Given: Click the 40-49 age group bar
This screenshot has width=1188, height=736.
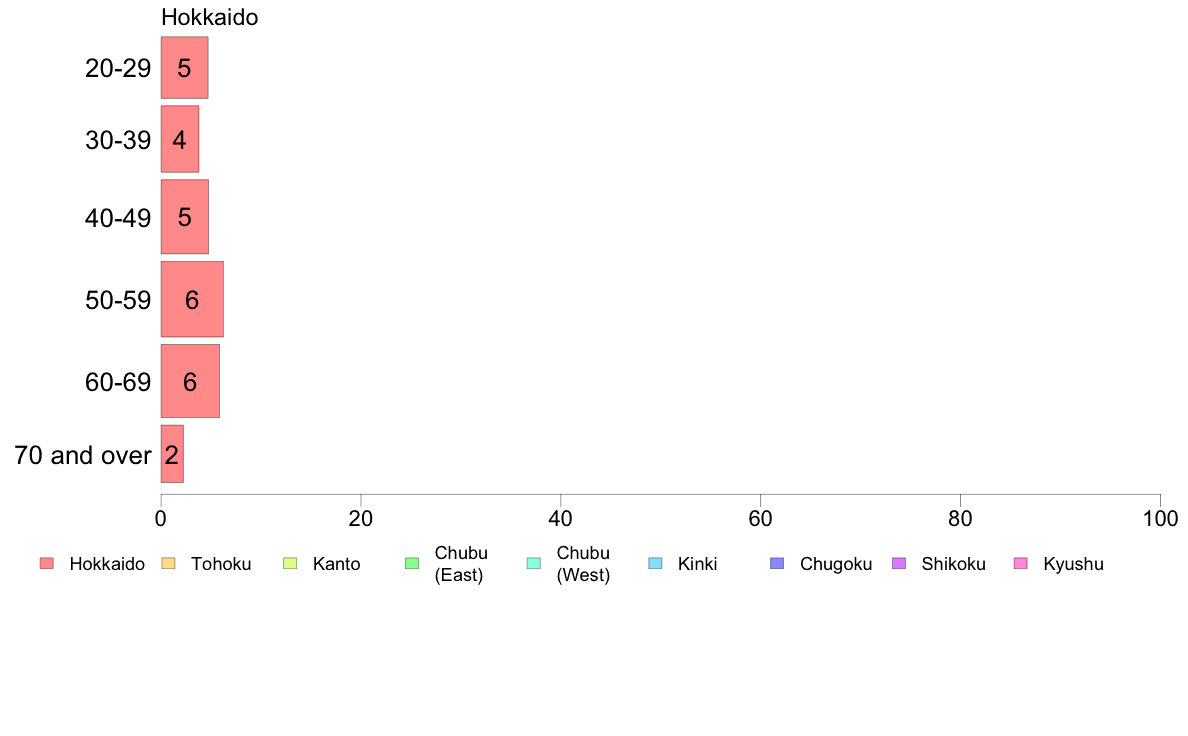Looking at the screenshot, I should point(184,217).
